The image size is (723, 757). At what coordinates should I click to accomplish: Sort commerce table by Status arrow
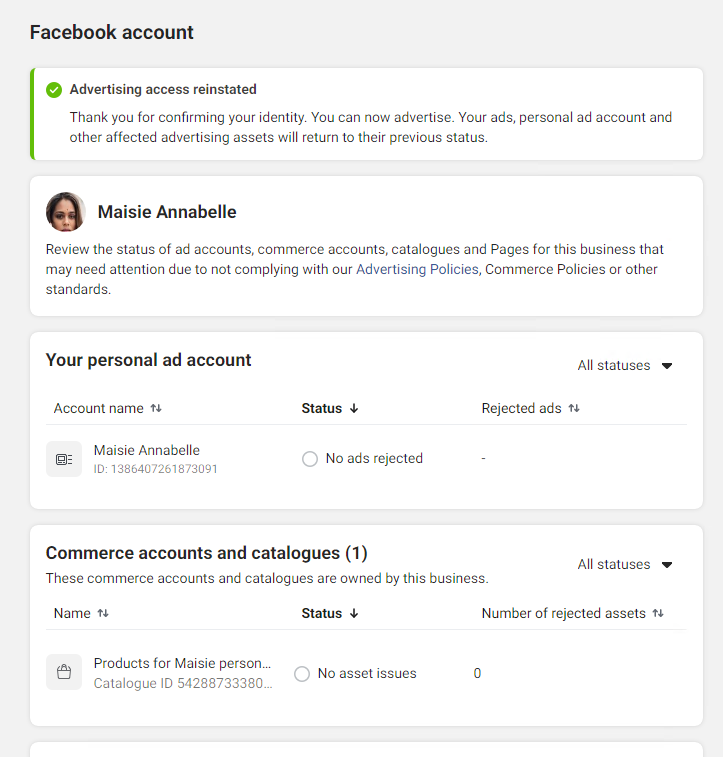point(354,613)
